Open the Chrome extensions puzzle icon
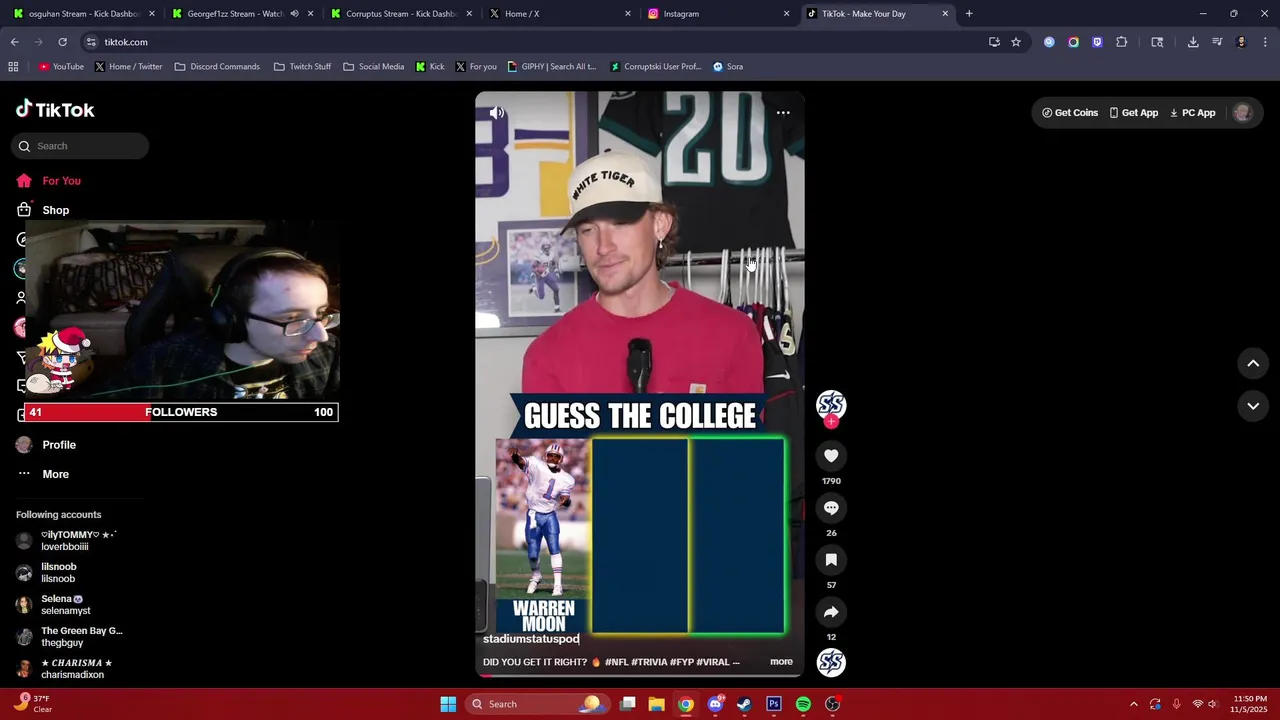 point(1121,42)
